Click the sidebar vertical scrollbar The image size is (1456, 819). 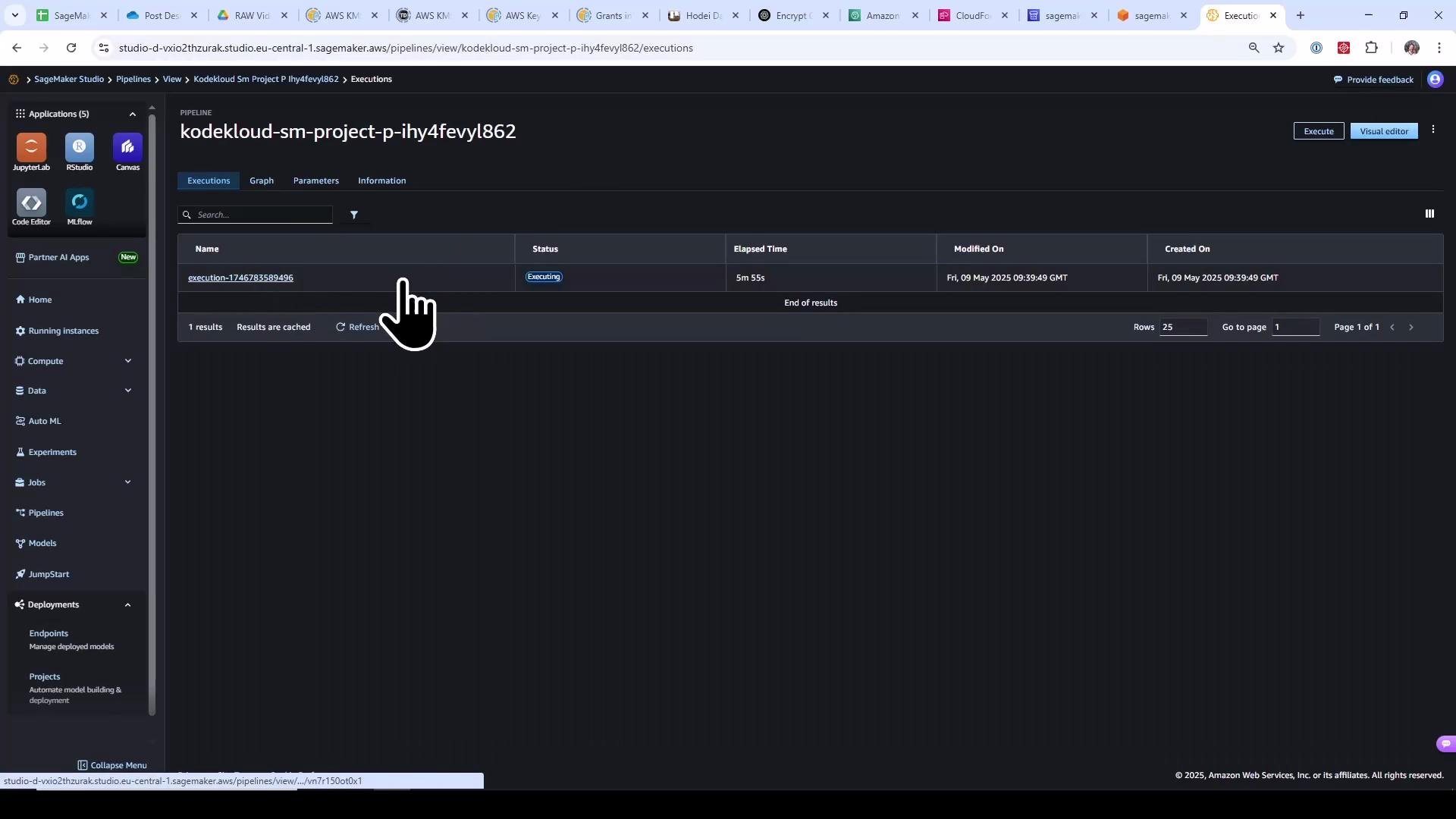click(152, 413)
